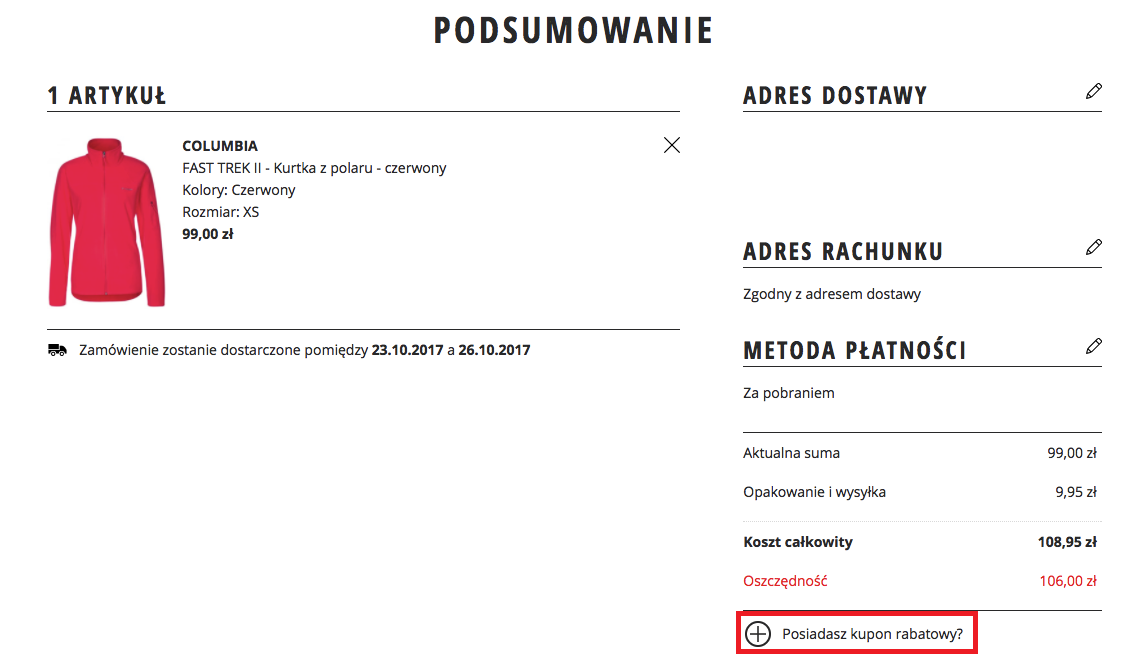Remove the Columbia jacket using the X icon
The width and height of the screenshot is (1143, 654).
point(671,145)
